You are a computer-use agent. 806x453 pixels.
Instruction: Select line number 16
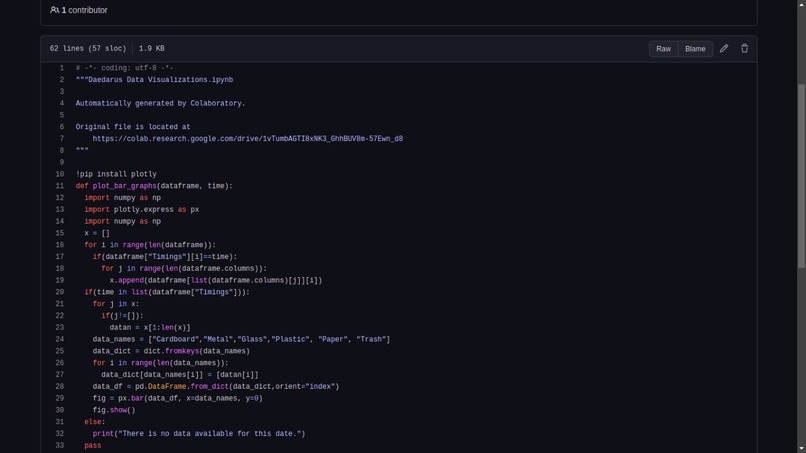(x=60, y=245)
